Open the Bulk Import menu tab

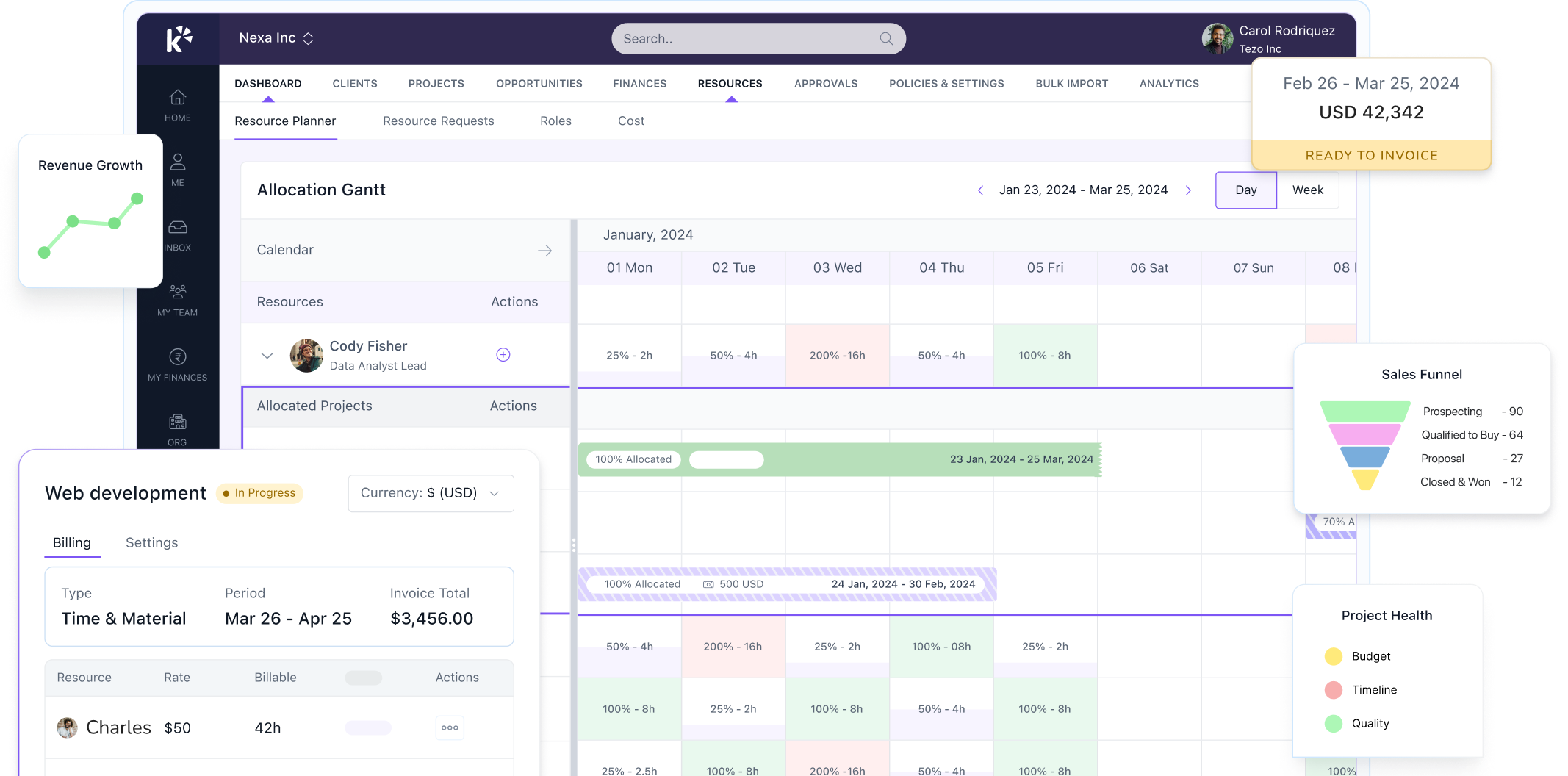tap(1072, 84)
